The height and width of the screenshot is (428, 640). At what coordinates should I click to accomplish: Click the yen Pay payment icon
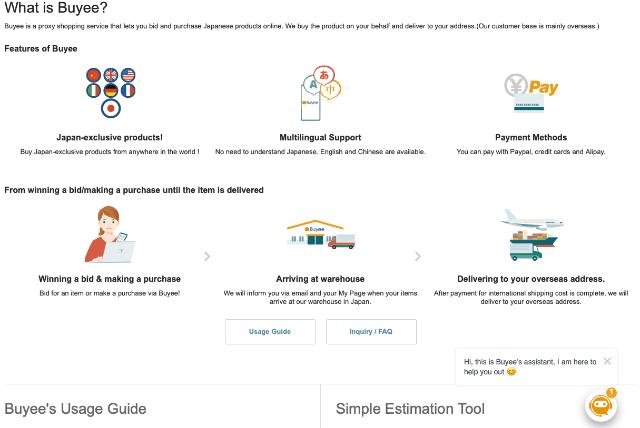coord(531,92)
